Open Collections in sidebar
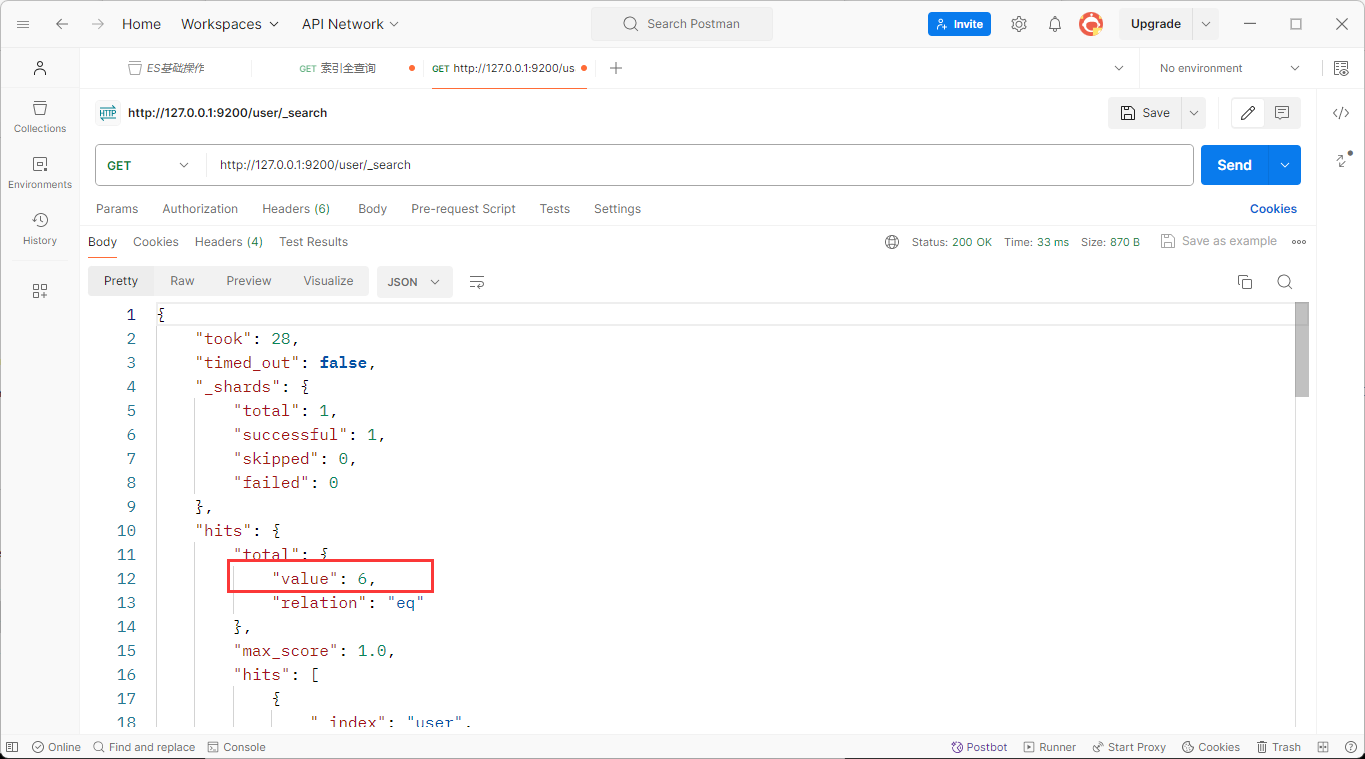 pos(40,116)
